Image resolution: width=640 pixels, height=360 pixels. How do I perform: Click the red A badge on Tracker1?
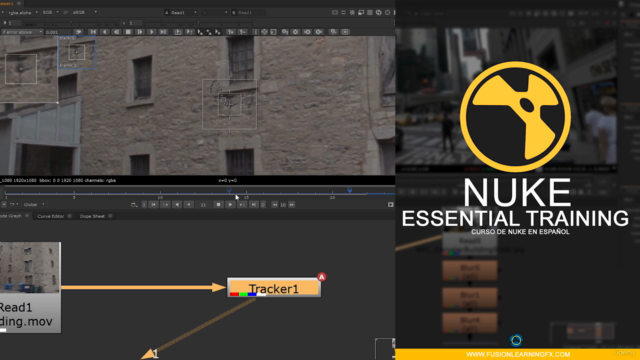(x=322, y=277)
